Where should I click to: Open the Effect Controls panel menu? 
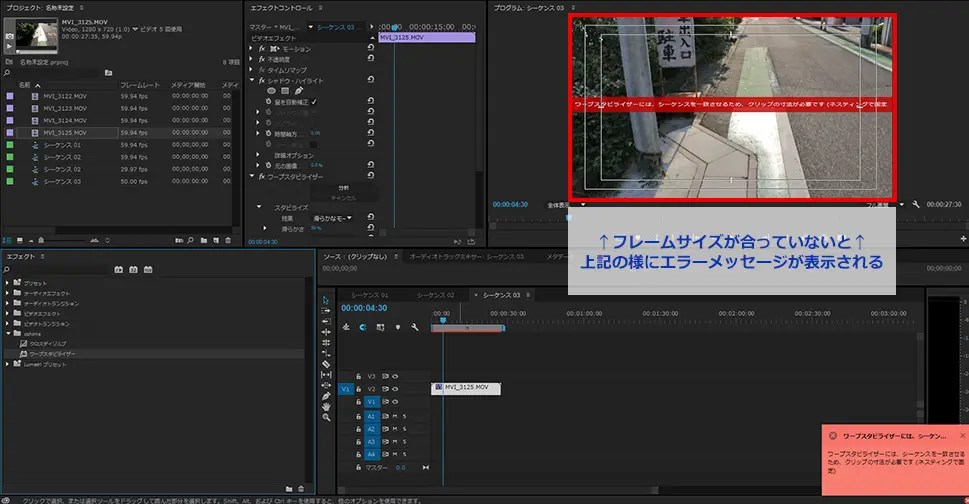click(320, 8)
